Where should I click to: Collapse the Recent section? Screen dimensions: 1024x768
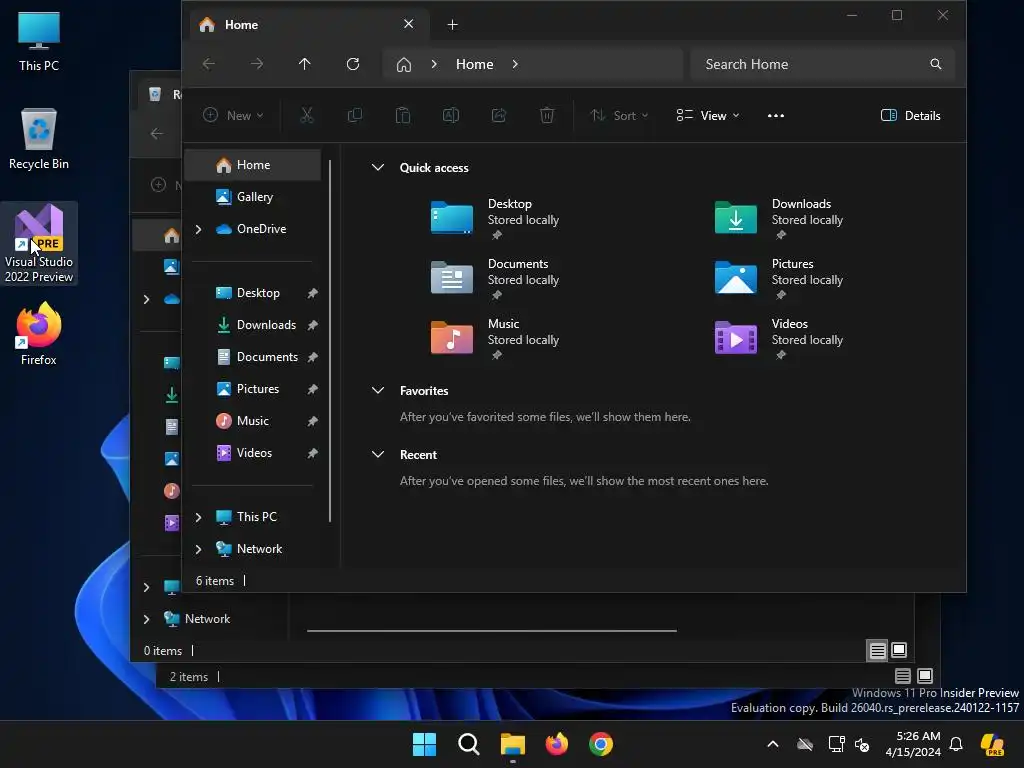click(377, 455)
